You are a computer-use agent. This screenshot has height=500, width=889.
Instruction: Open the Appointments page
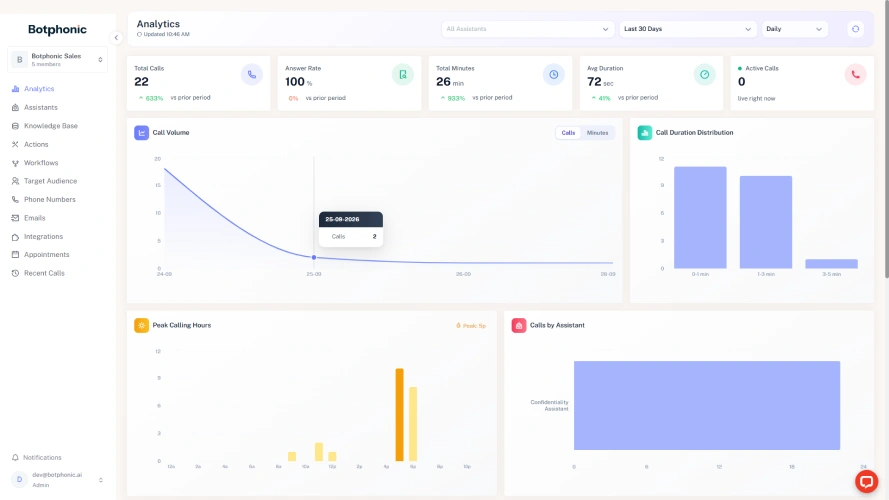(46, 255)
